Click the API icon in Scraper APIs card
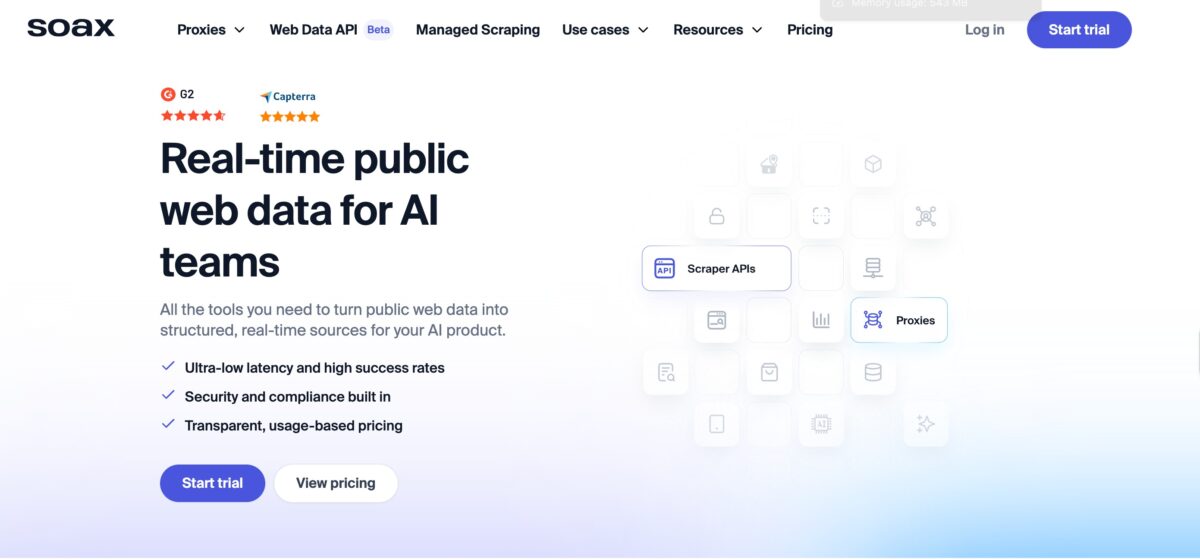The width and height of the screenshot is (1200, 559). pos(665,268)
